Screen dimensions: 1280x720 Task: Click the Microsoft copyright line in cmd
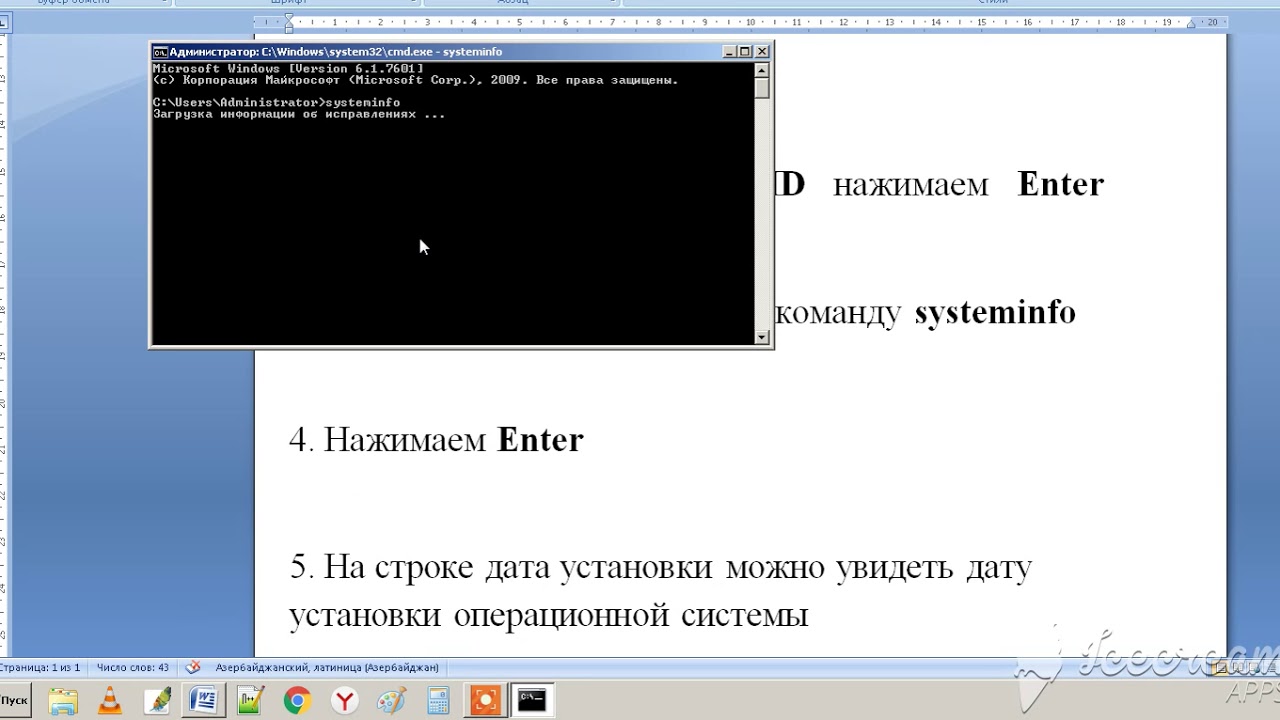click(x=415, y=80)
